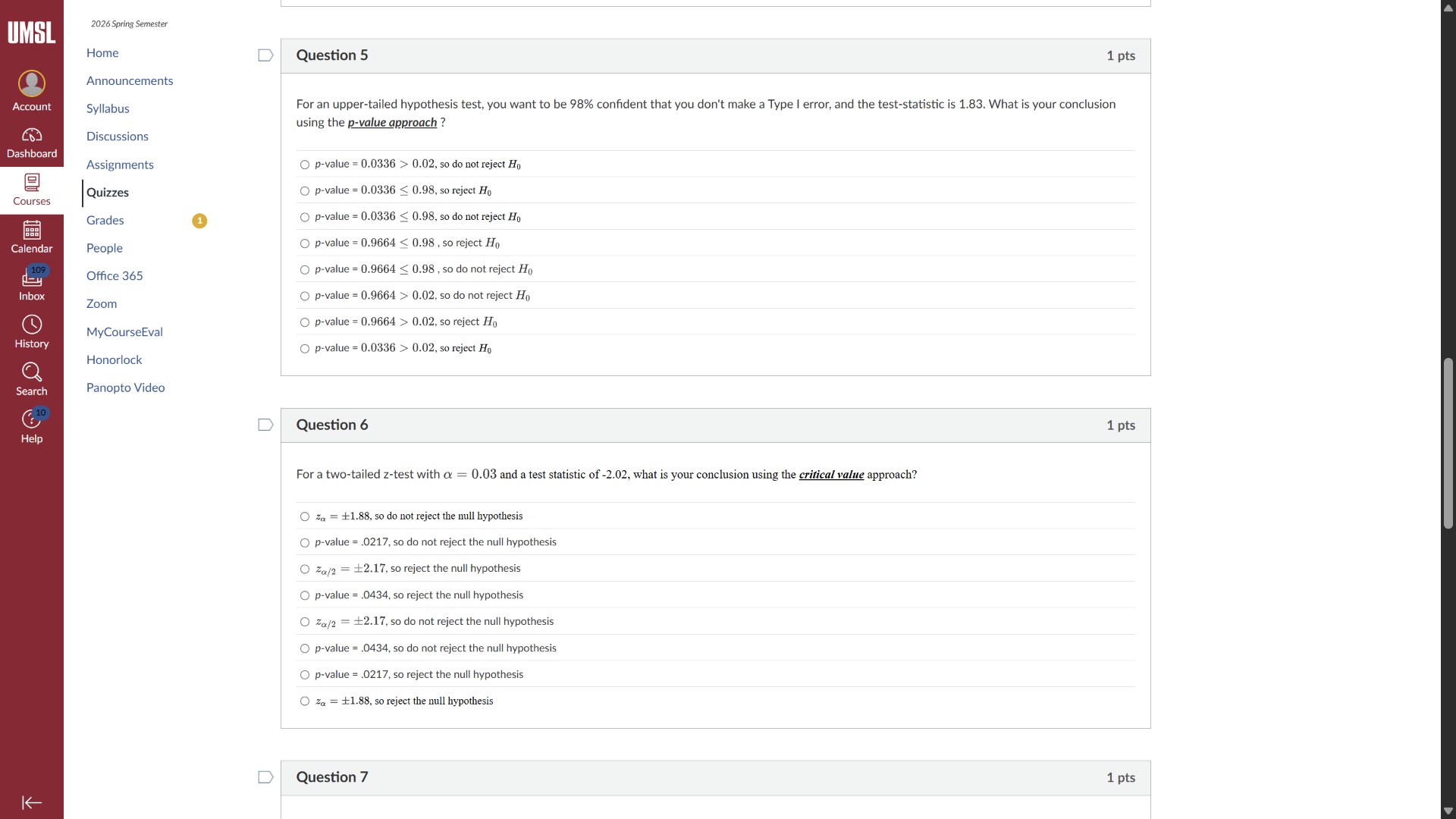Open the Calendar icon in sidebar
Viewport: 1456px width, 819px height.
tap(32, 230)
